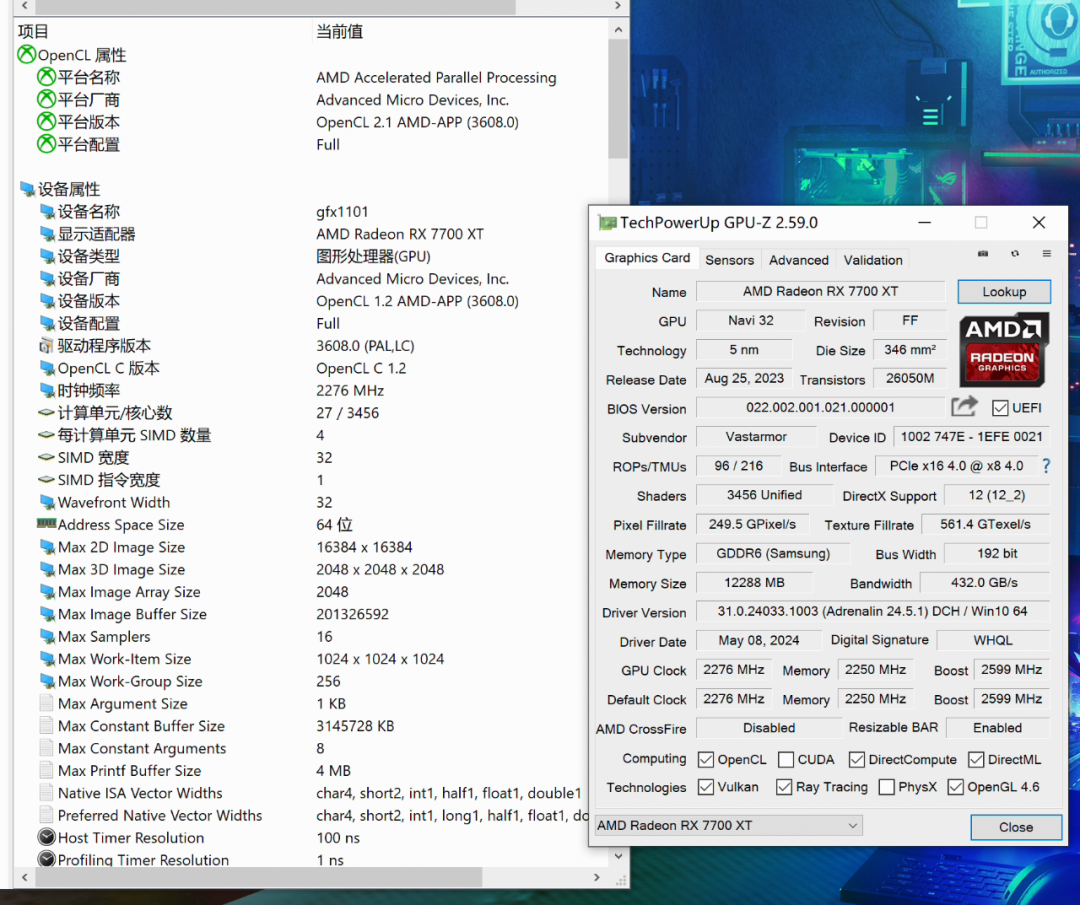
Task: Select the Native ISA Vector Widths row
Action: (302, 793)
